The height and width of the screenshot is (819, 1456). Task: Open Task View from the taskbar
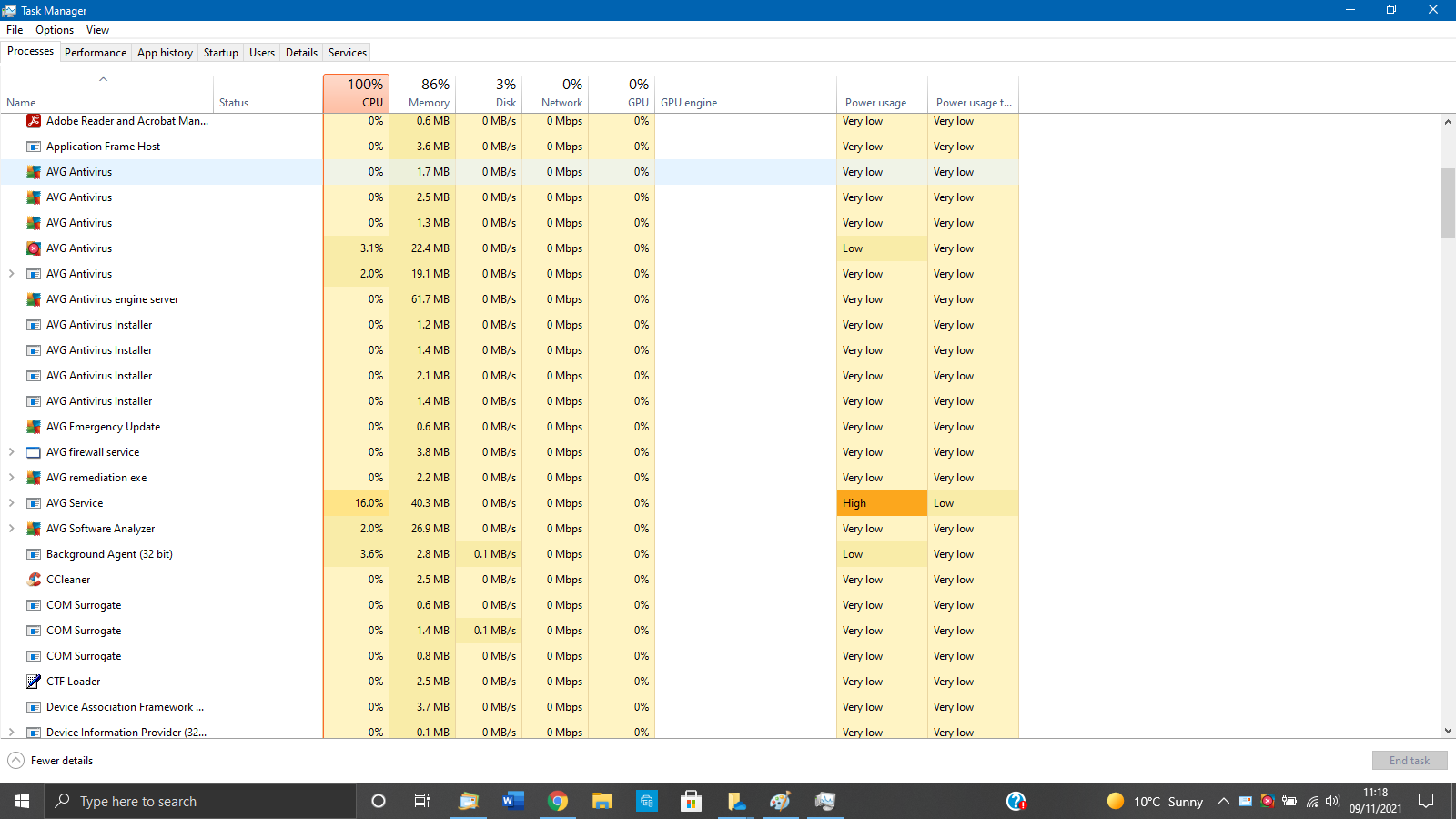(x=422, y=801)
